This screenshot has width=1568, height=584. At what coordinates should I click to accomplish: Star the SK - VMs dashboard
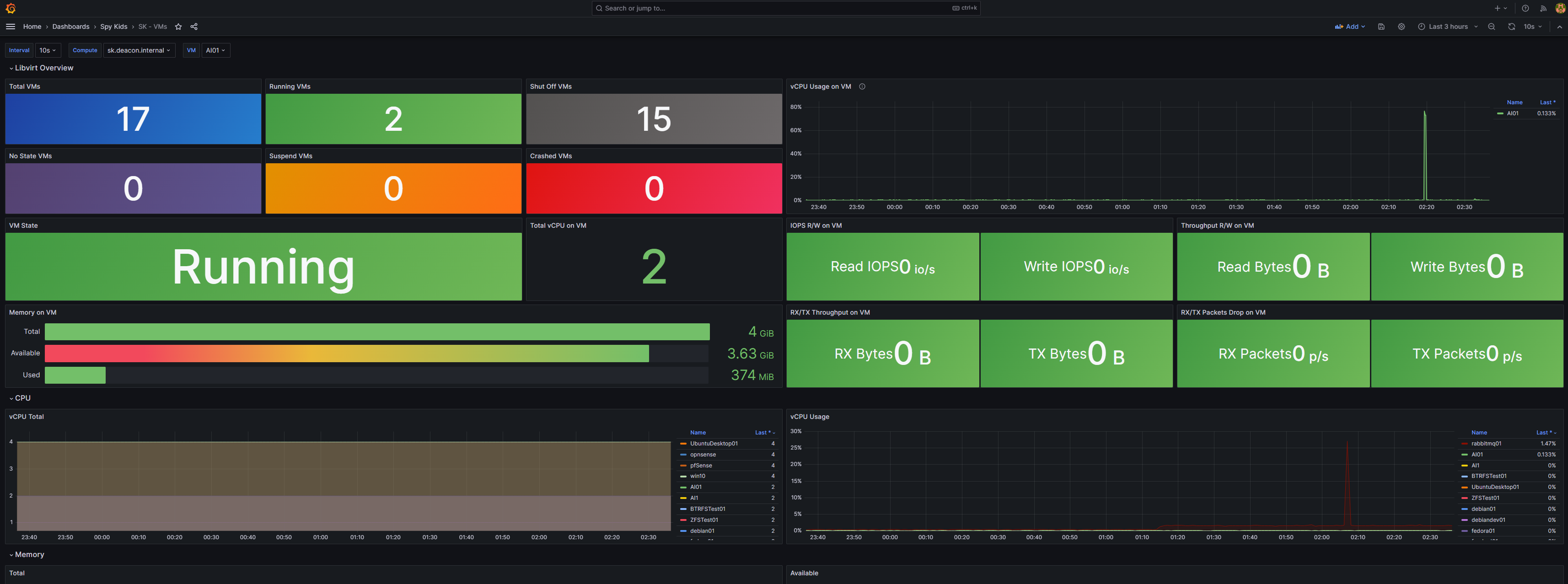click(x=178, y=27)
